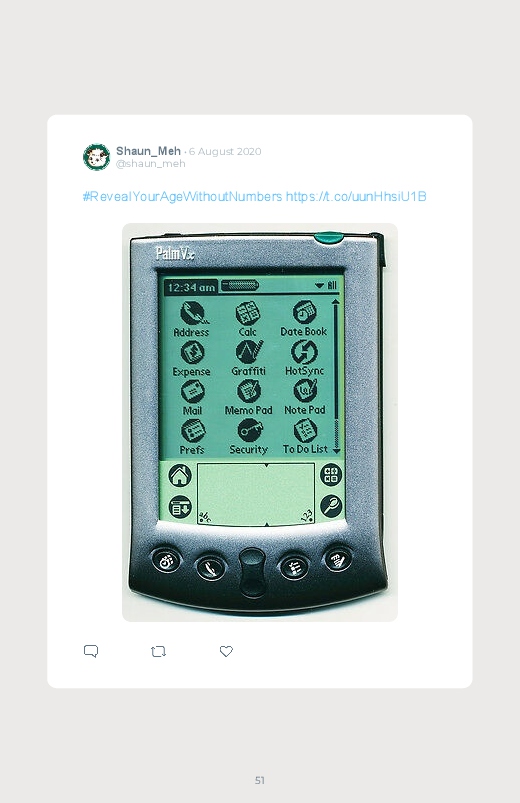Start HotSync from its icon
The height and width of the screenshot is (803, 520).
(304, 351)
